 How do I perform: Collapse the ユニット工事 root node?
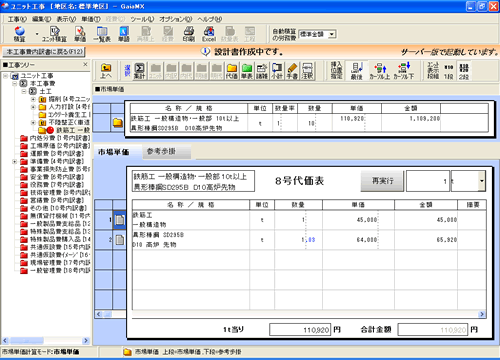tap(5, 76)
